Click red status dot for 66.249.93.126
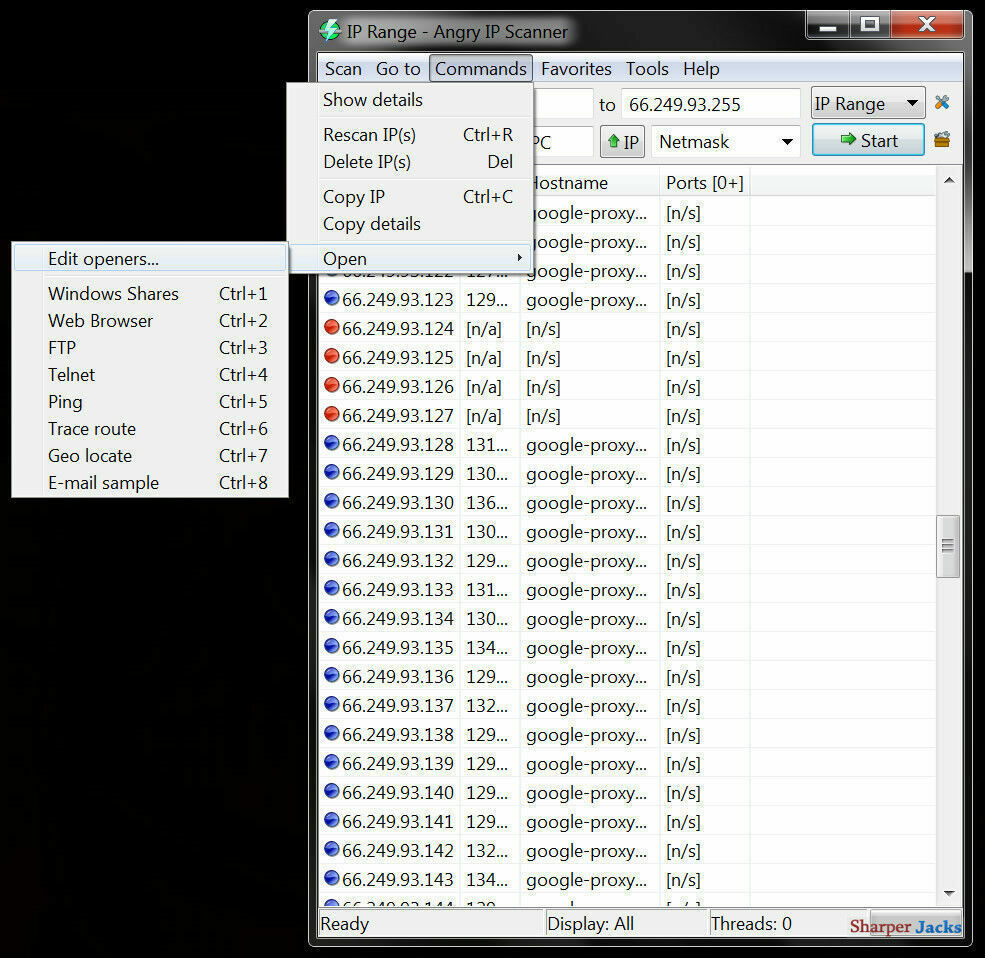The width and height of the screenshot is (985, 958). coord(332,386)
